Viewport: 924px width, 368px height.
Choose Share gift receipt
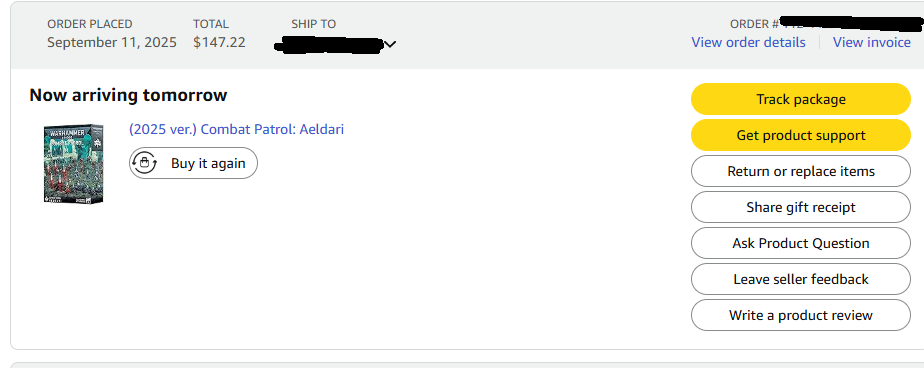(801, 207)
